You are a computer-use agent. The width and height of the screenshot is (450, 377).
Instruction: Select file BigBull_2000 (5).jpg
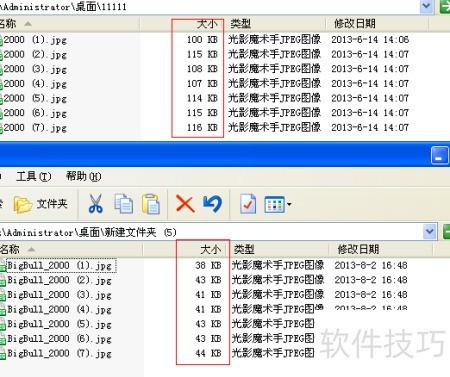[x=59, y=324]
